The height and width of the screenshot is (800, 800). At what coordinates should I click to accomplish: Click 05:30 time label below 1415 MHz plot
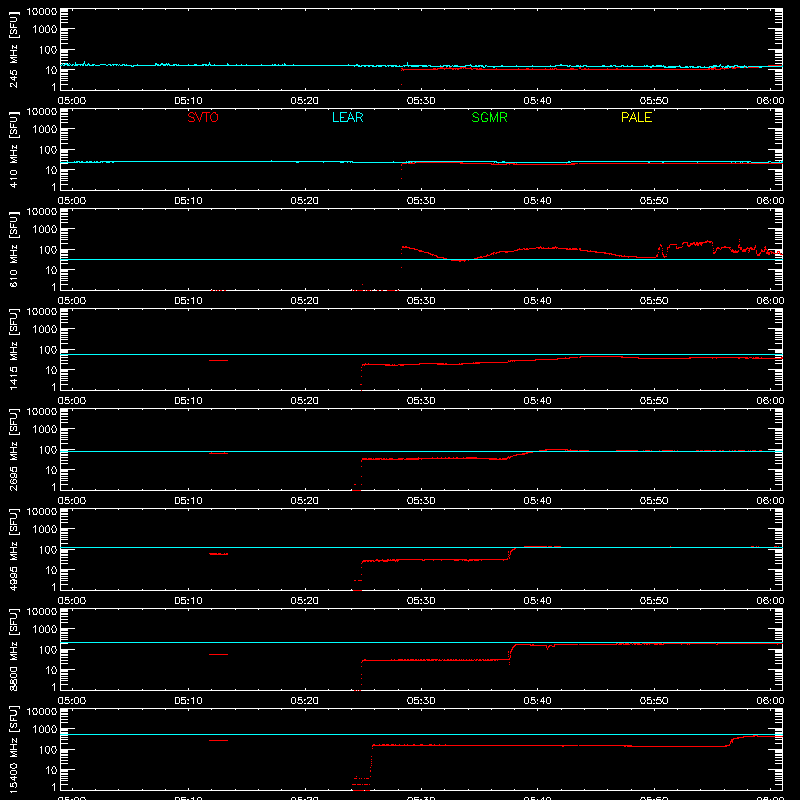421,401
